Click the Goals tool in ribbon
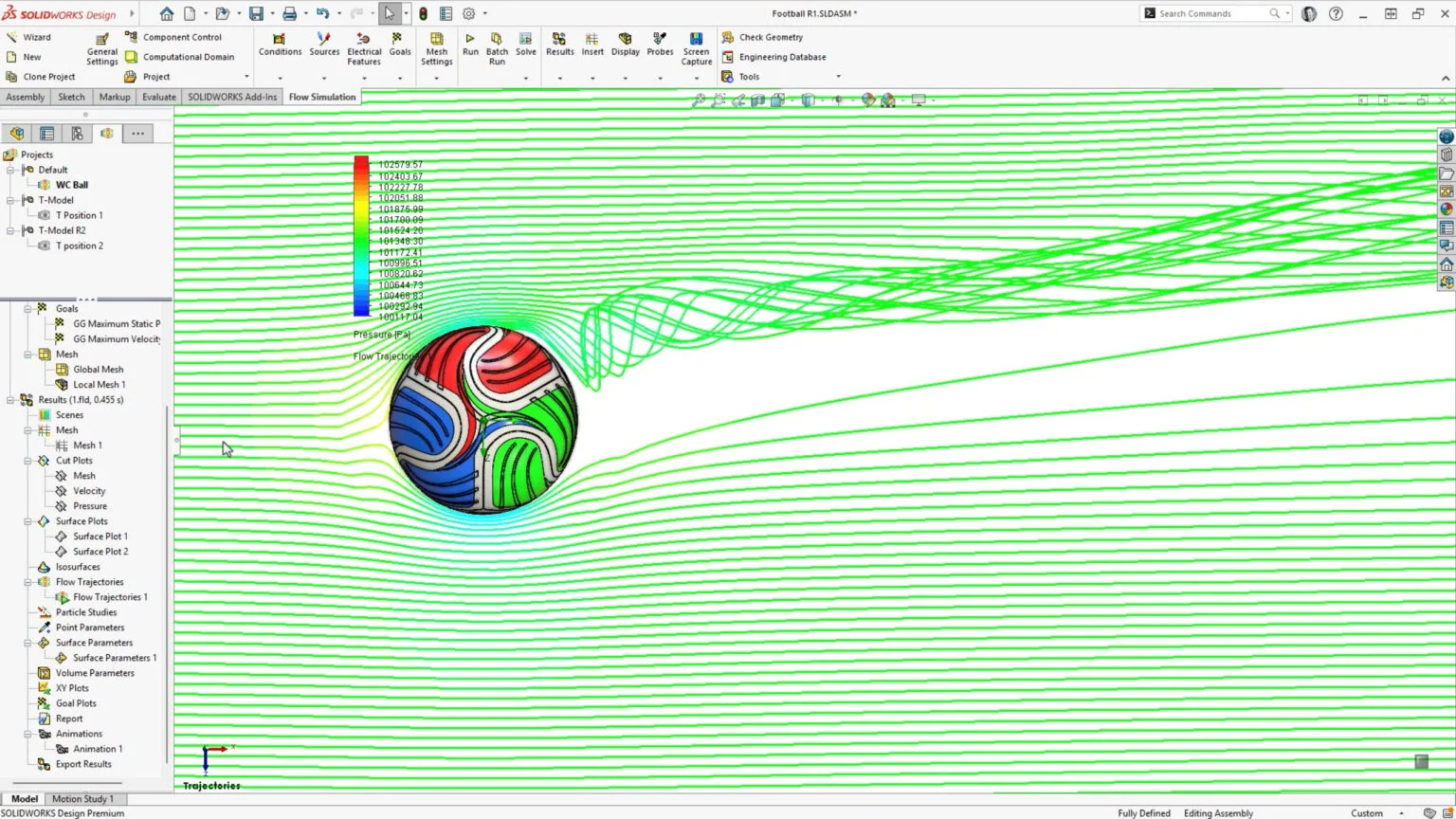This screenshot has width=1456, height=819. (x=400, y=45)
